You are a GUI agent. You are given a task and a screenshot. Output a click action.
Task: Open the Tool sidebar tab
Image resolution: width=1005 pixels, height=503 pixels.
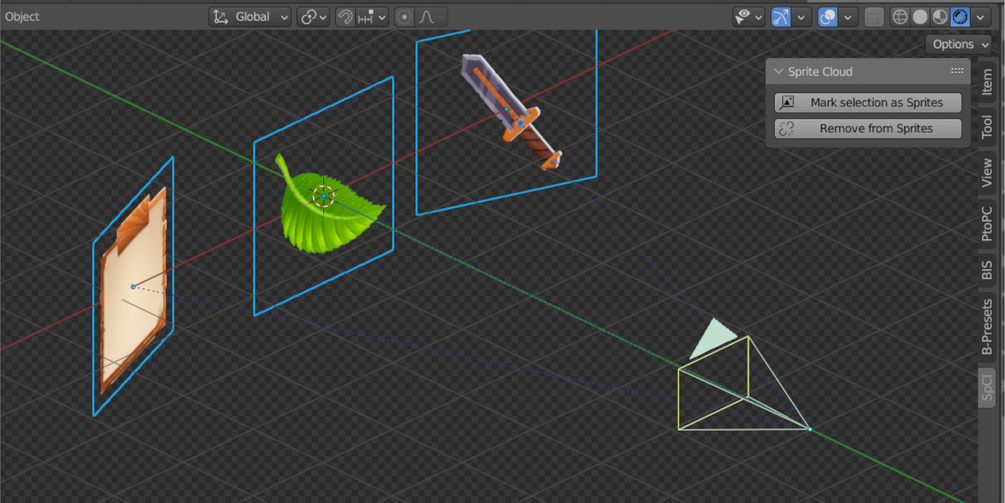click(987, 128)
